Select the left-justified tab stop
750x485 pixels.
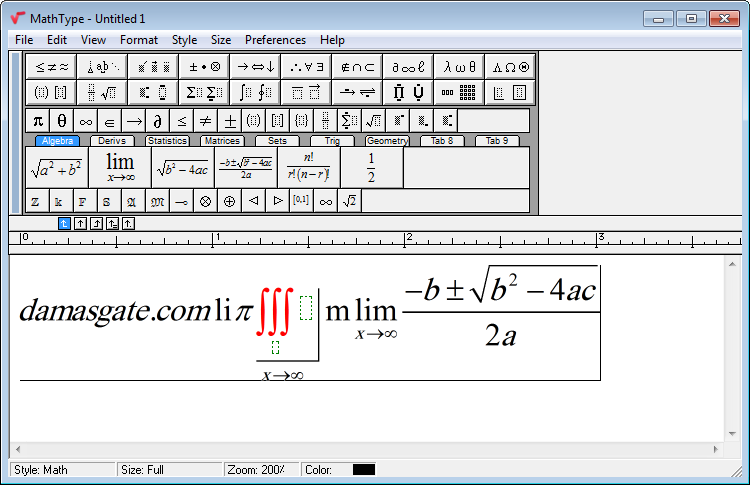point(64,223)
